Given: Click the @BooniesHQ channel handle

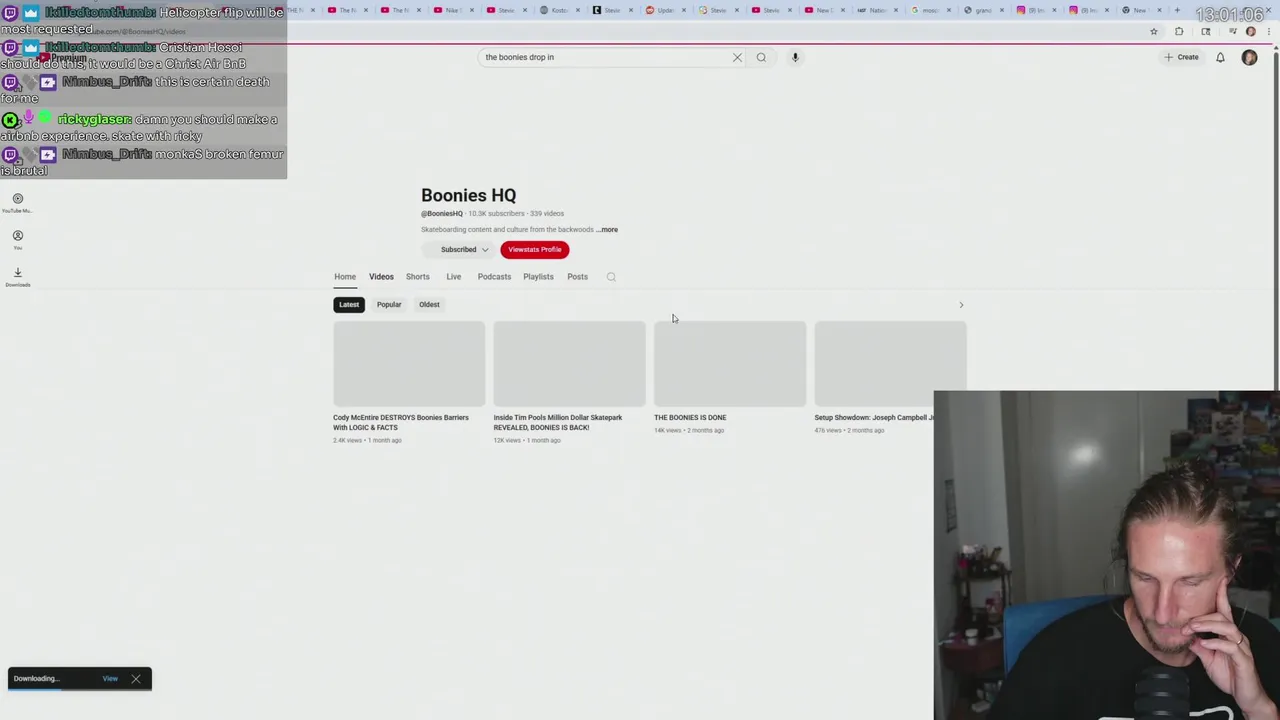Looking at the screenshot, I should (x=442, y=214).
